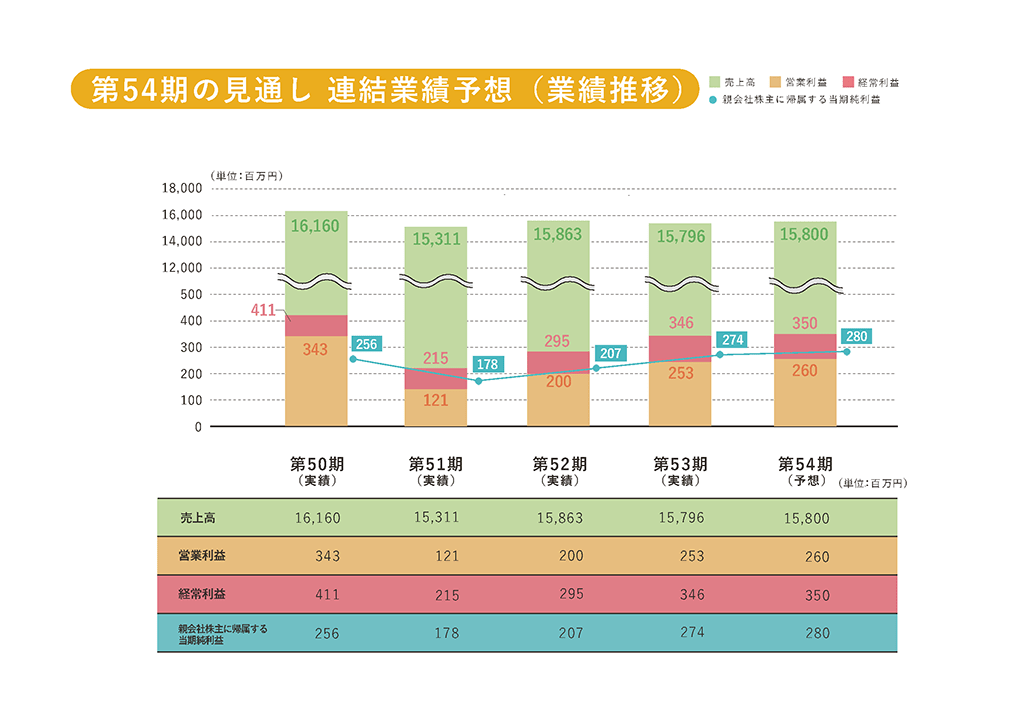Click the 経常利益 row label in the table
Viewport: 1024px width, 724px height.
coord(203,594)
